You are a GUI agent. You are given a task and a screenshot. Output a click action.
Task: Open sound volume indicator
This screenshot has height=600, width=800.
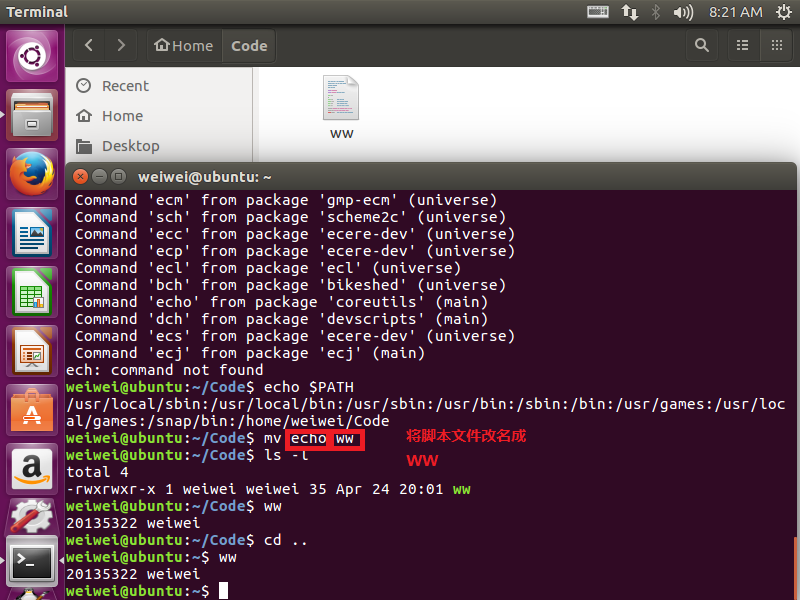pyautogui.click(x=683, y=12)
